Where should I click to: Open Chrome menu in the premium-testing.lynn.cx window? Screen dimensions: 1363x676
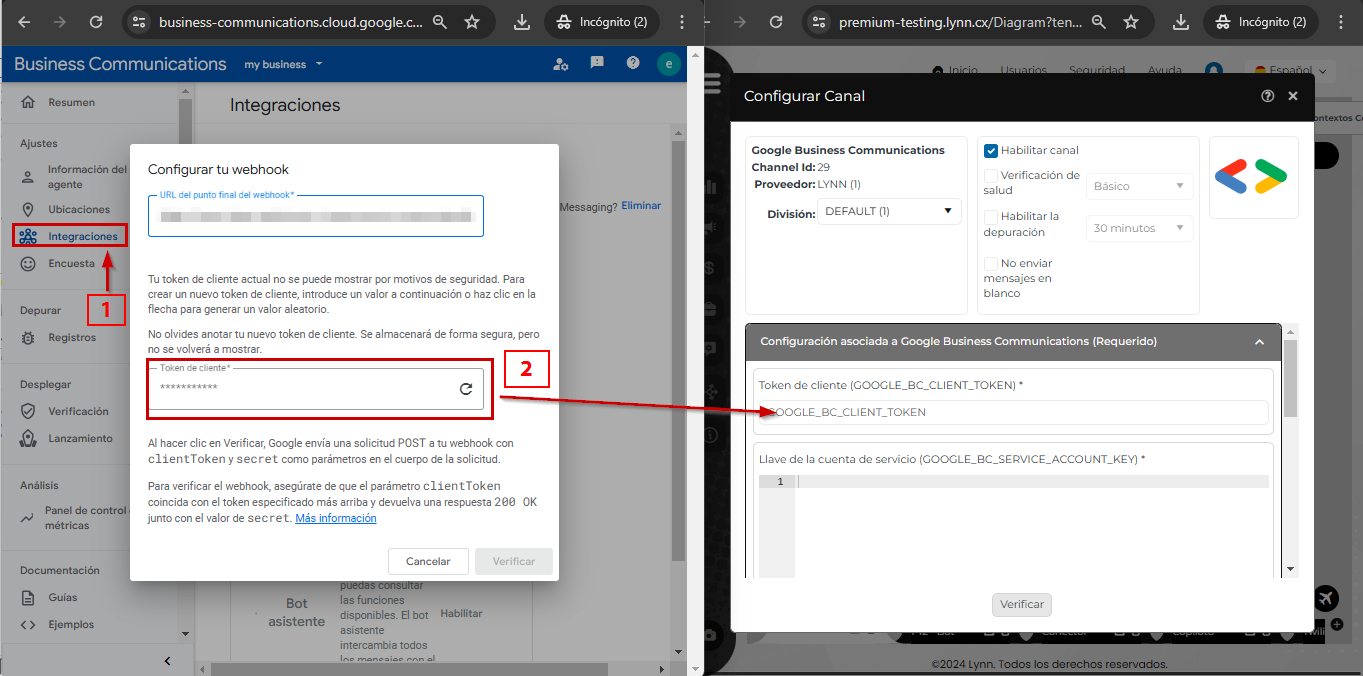pyautogui.click(x=1342, y=22)
